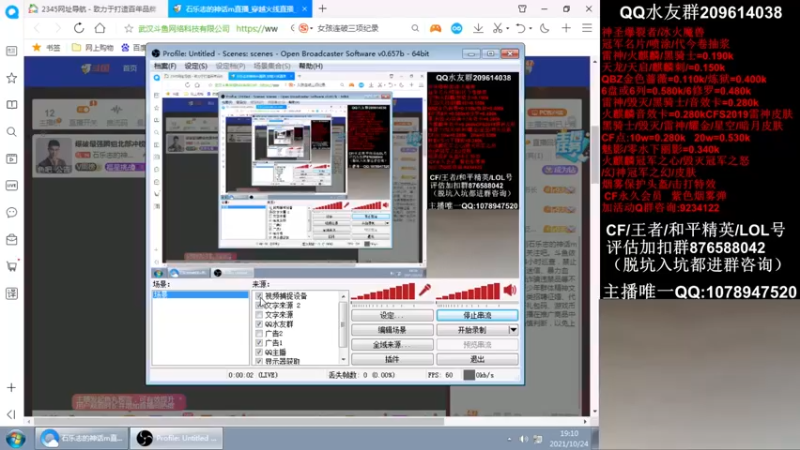
Task: Enable the 文字来源 source checkbox
Action: [x=259, y=315]
